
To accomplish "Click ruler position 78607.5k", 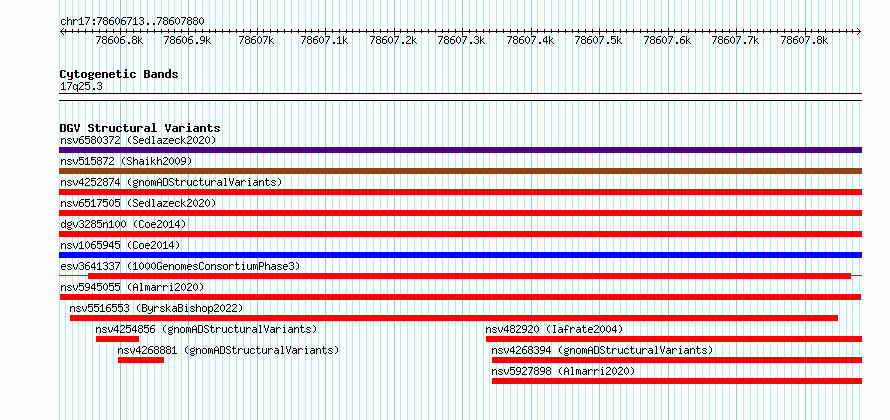I will [x=598, y=40].
